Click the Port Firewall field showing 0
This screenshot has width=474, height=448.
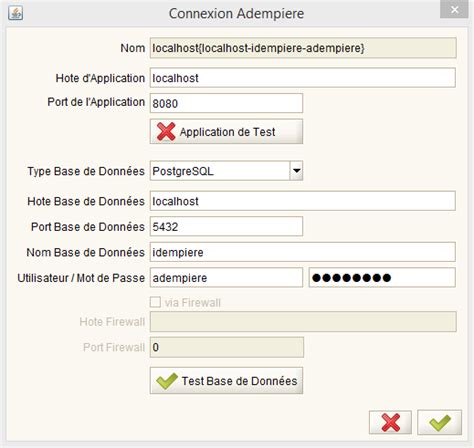click(x=227, y=347)
